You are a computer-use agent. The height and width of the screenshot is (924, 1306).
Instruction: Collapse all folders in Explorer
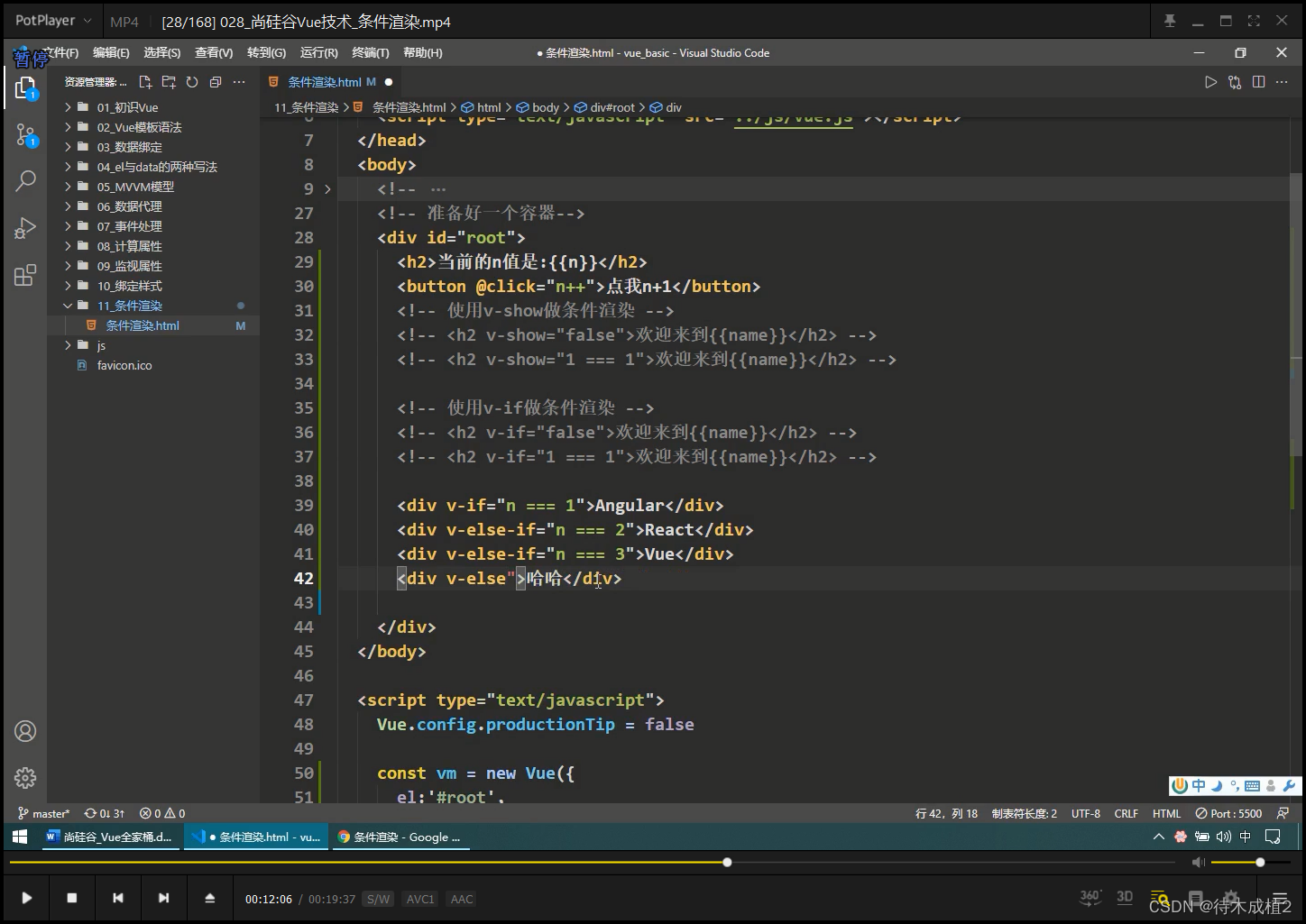click(x=216, y=82)
